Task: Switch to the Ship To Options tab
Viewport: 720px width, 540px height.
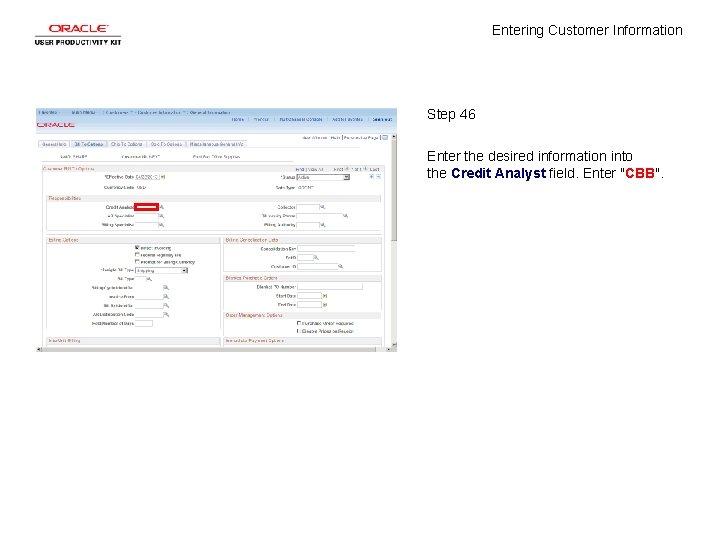Action: pyautogui.click(x=127, y=144)
